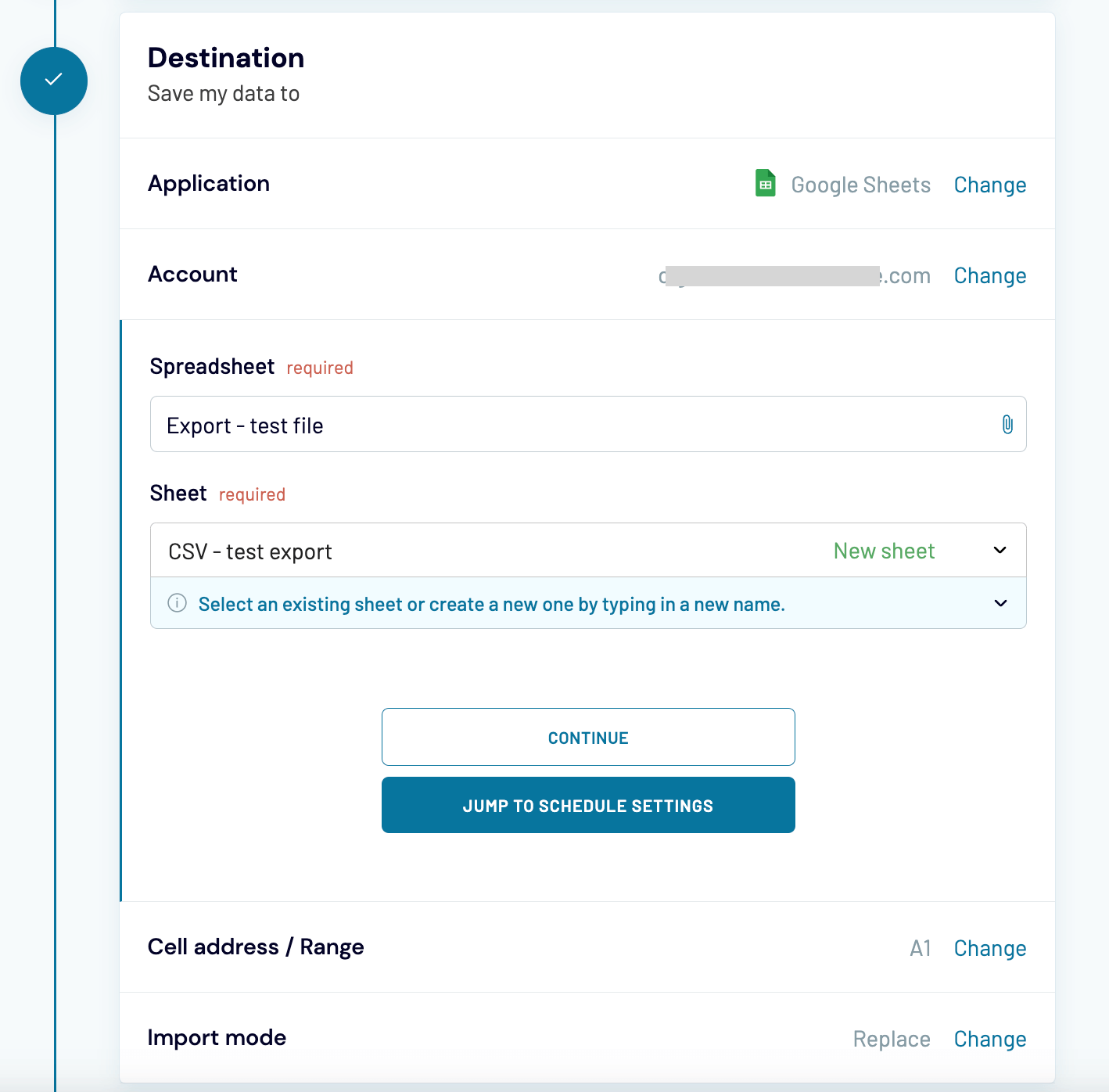Click Change next to Account

point(989,275)
